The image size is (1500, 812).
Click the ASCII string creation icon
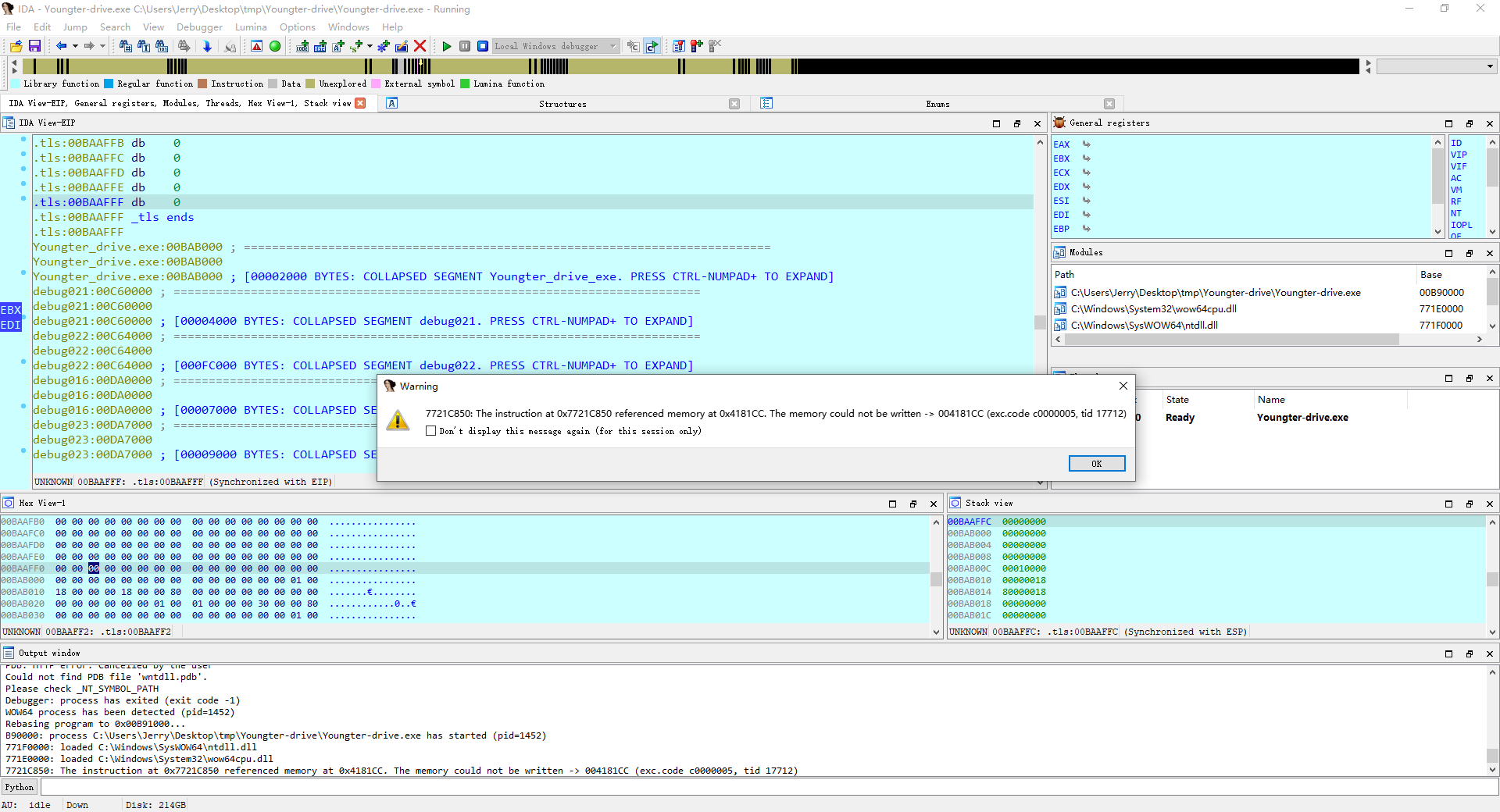click(338, 46)
